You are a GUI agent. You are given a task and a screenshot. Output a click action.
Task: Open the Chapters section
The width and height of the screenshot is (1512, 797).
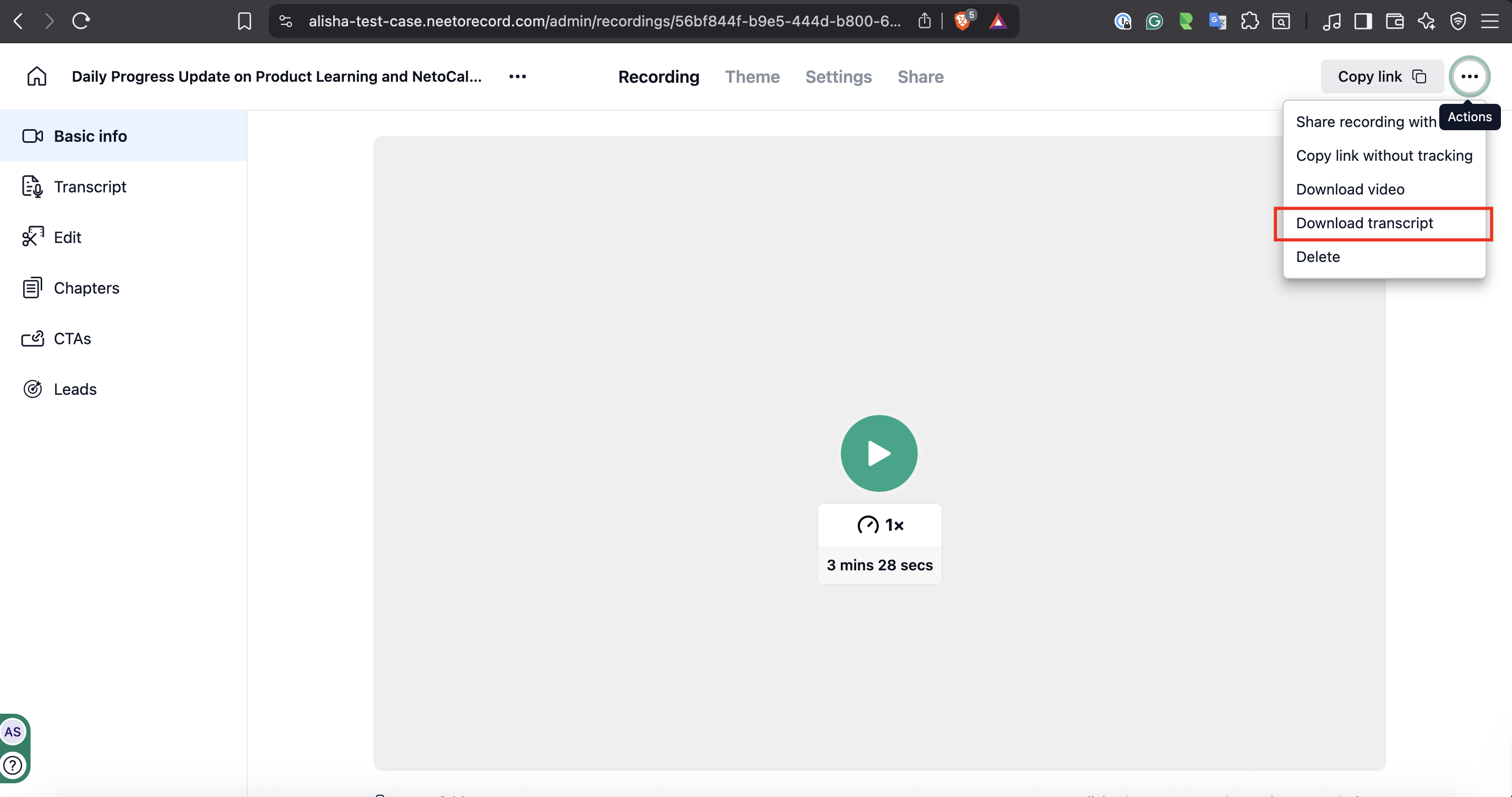(86, 288)
